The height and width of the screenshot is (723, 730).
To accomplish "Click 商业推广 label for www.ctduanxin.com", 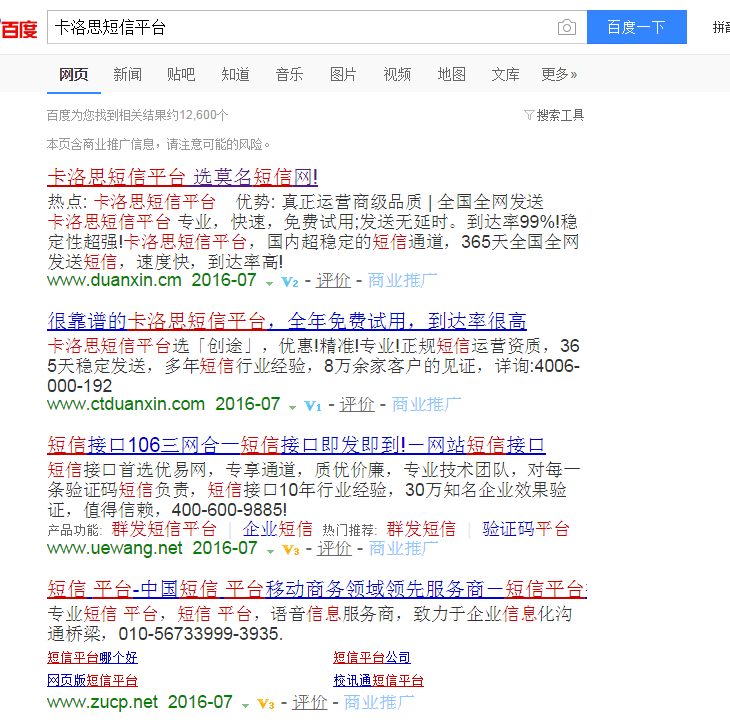I will click(426, 405).
